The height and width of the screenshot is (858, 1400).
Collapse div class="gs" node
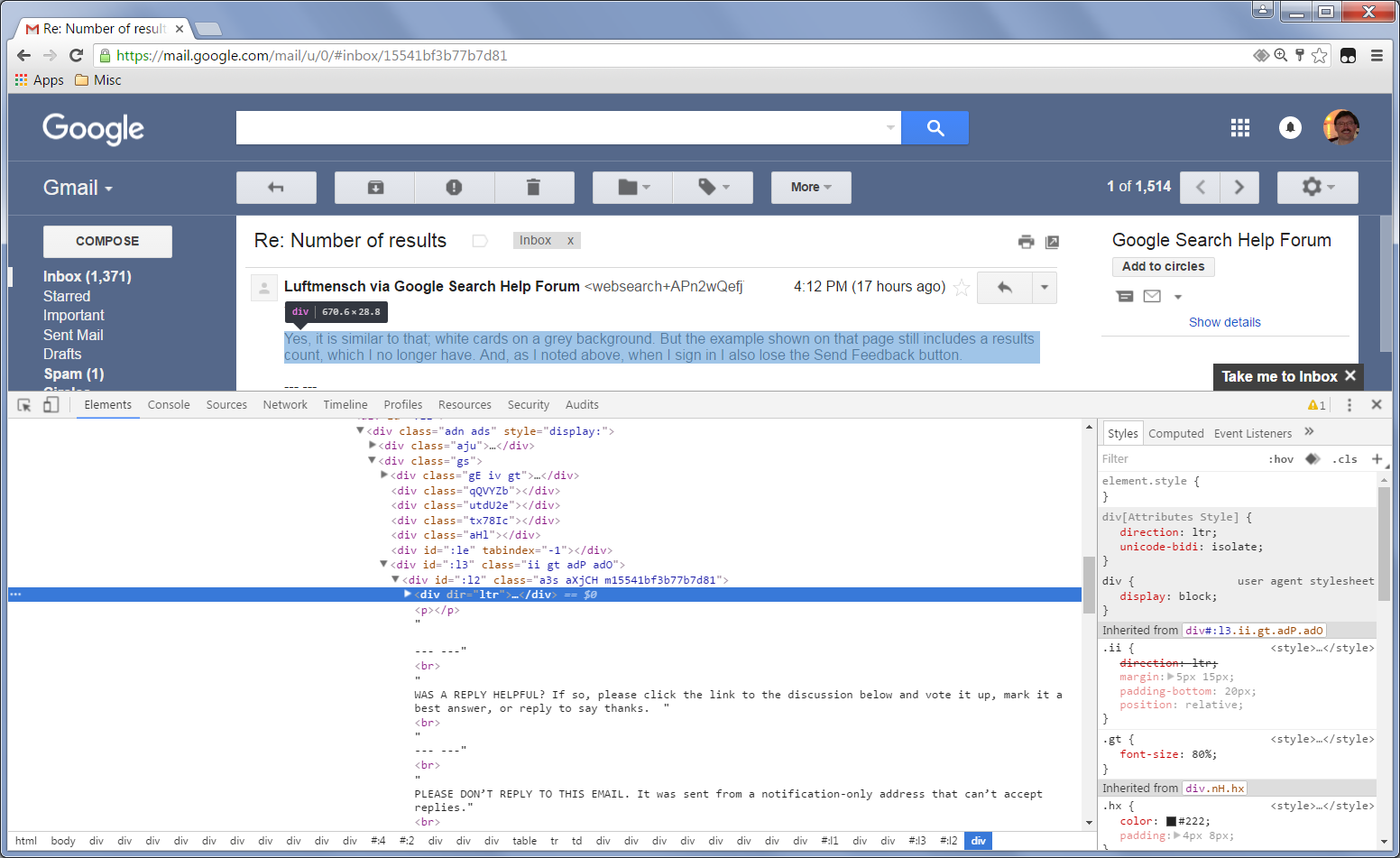click(x=372, y=460)
